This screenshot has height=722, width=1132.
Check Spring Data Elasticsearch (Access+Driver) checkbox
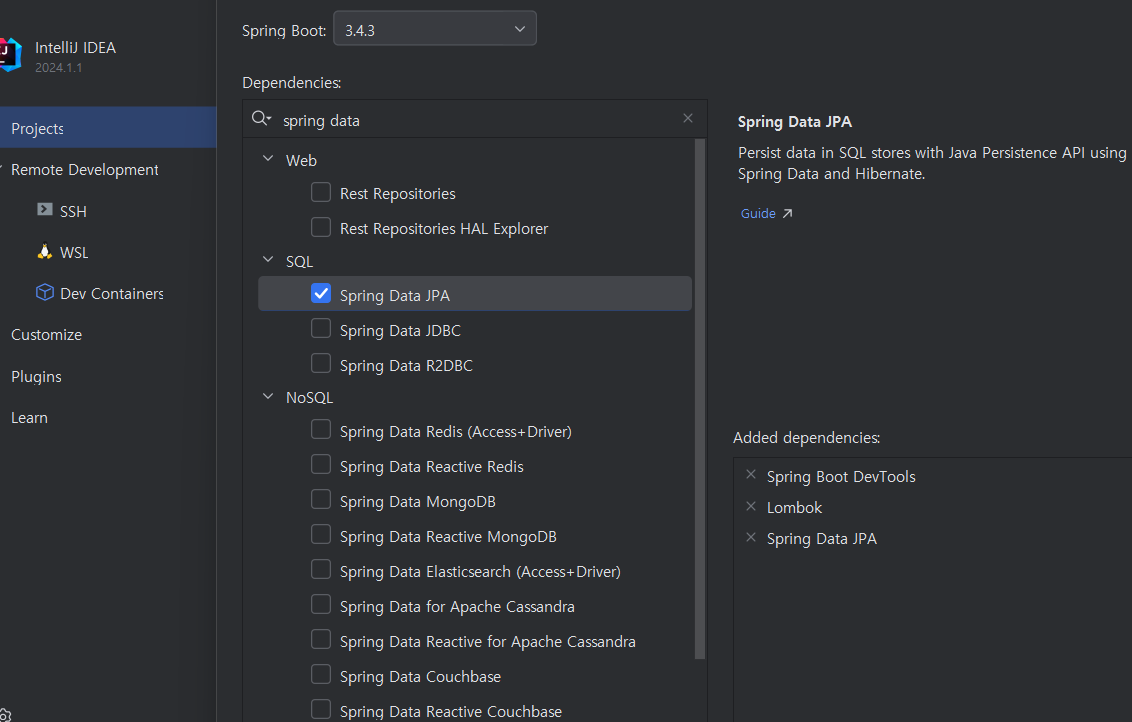click(321, 569)
